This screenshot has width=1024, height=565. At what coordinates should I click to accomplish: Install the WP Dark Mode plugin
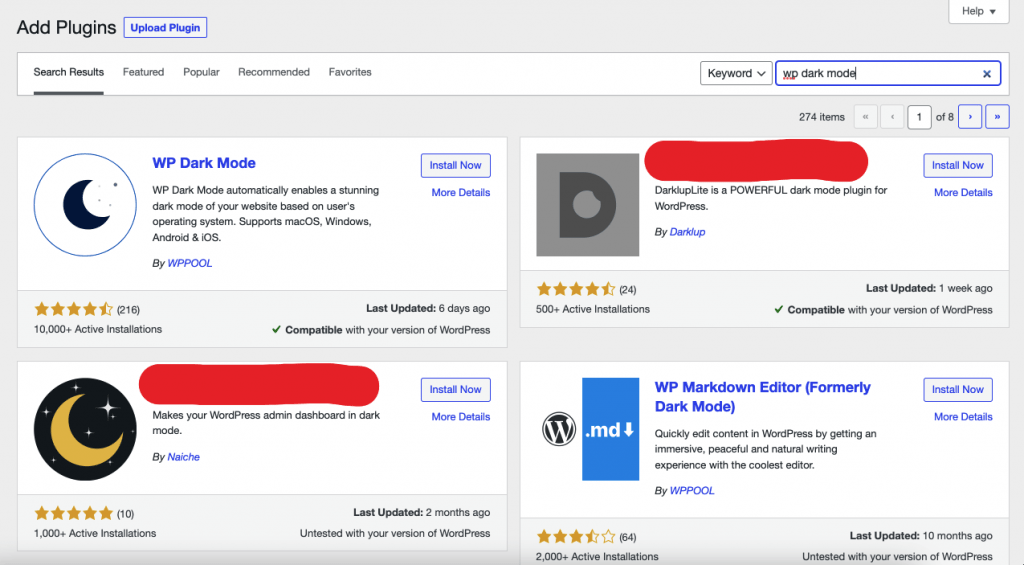click(x=455, y=165)
